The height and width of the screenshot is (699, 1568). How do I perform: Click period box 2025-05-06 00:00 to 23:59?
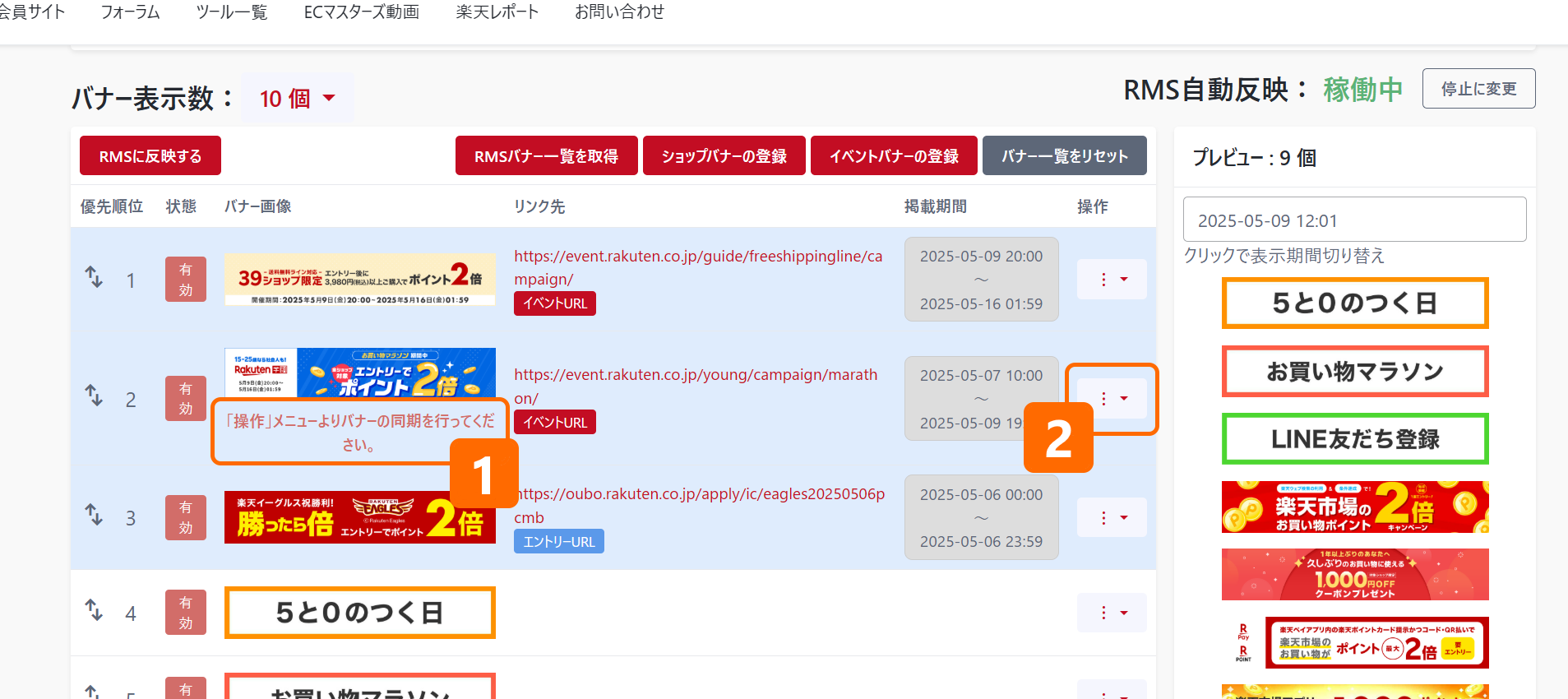click(x=982, y=517)
